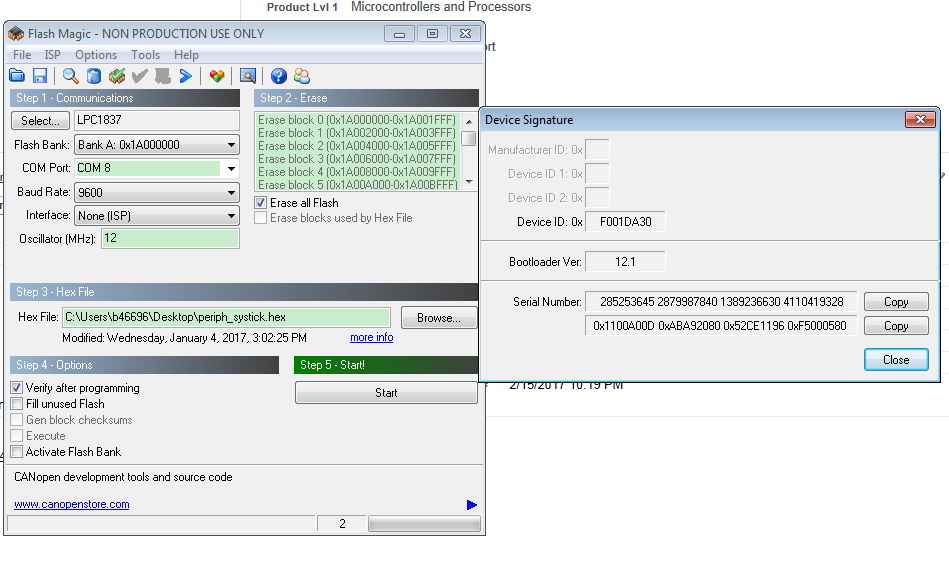Minimize the Flash Magic window
Viewport: 949px width, 561px height.
pyautogui.click(x=399, y=34)
